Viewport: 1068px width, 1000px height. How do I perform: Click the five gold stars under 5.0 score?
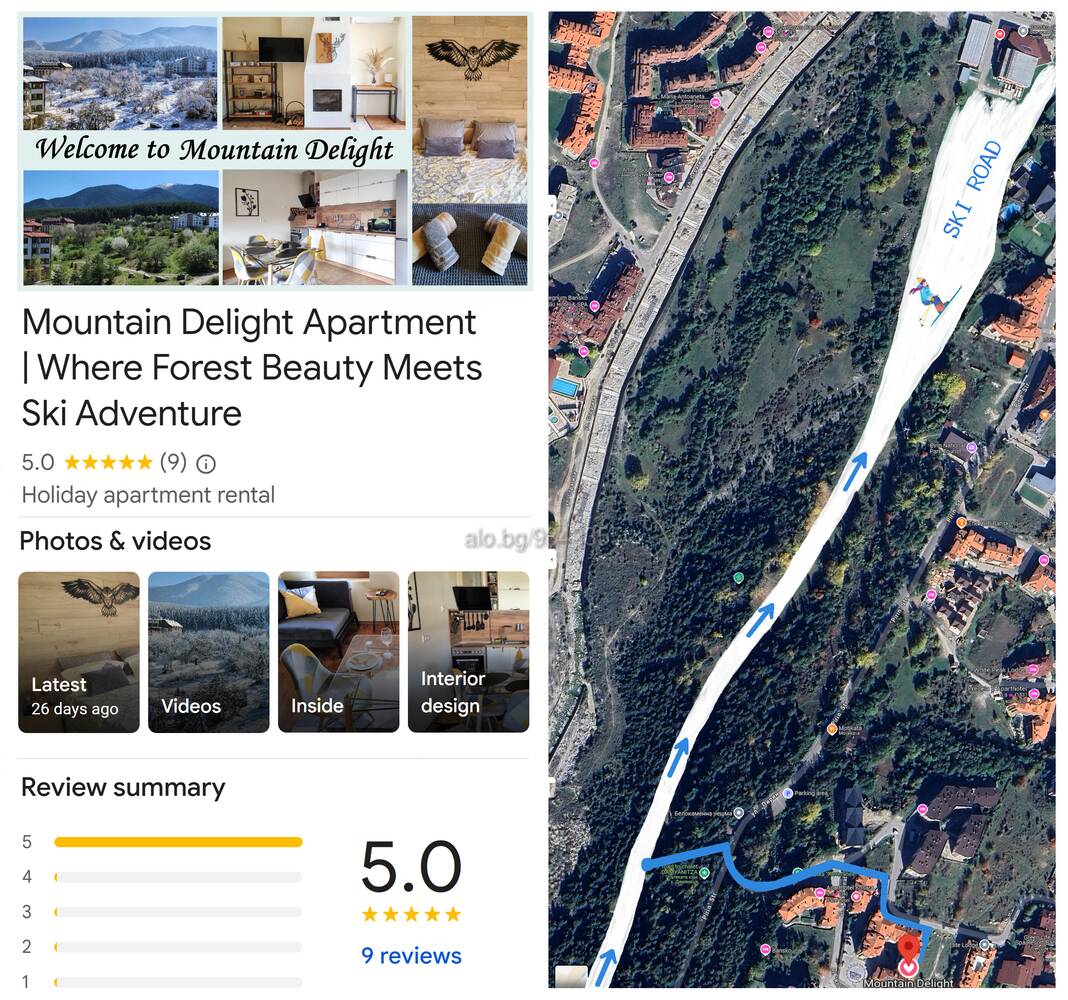[411, 914]
